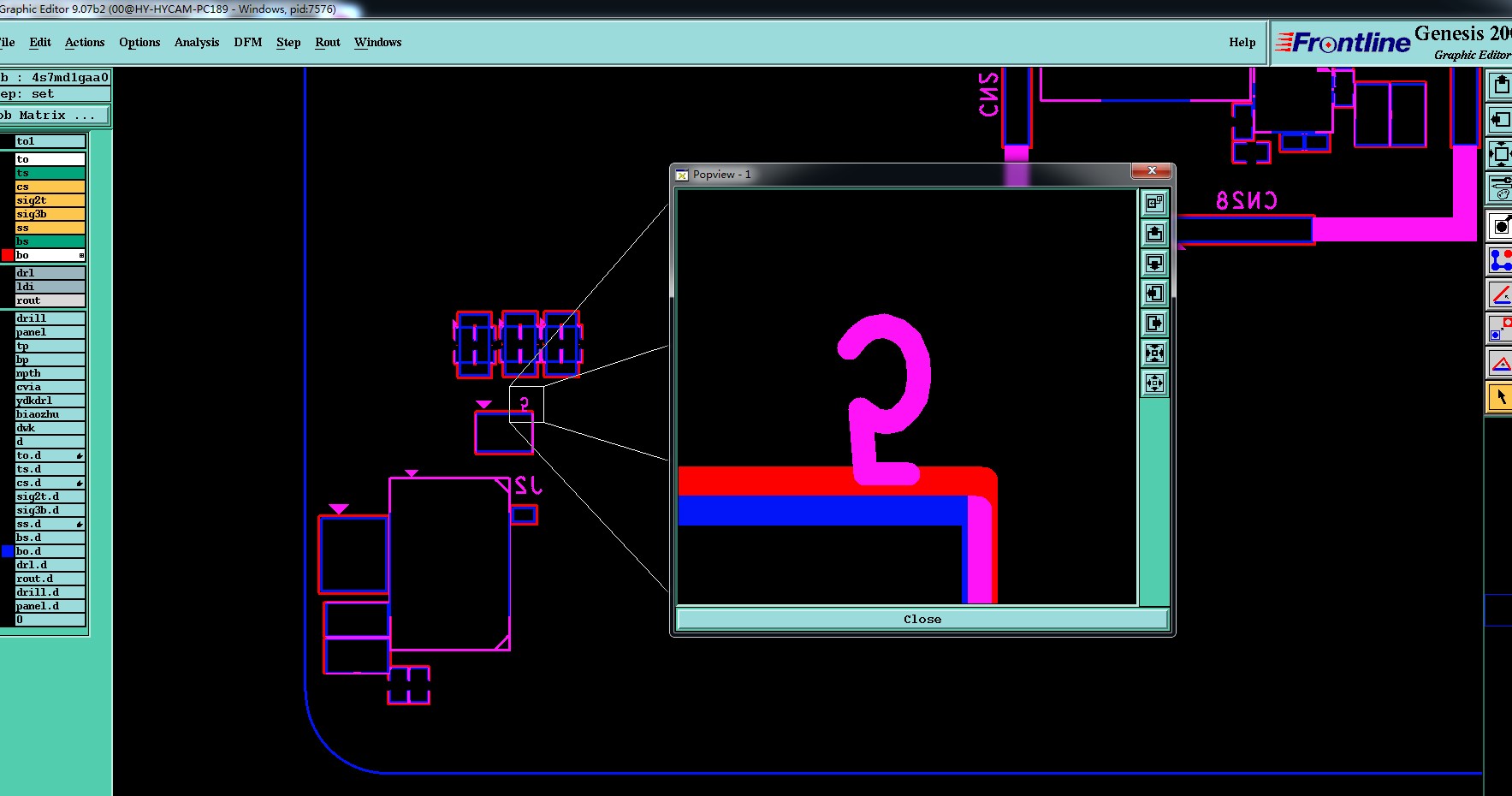Pan the main view left from the right toolbar
The image size is (1512, 796).
tap(1500, 119)
